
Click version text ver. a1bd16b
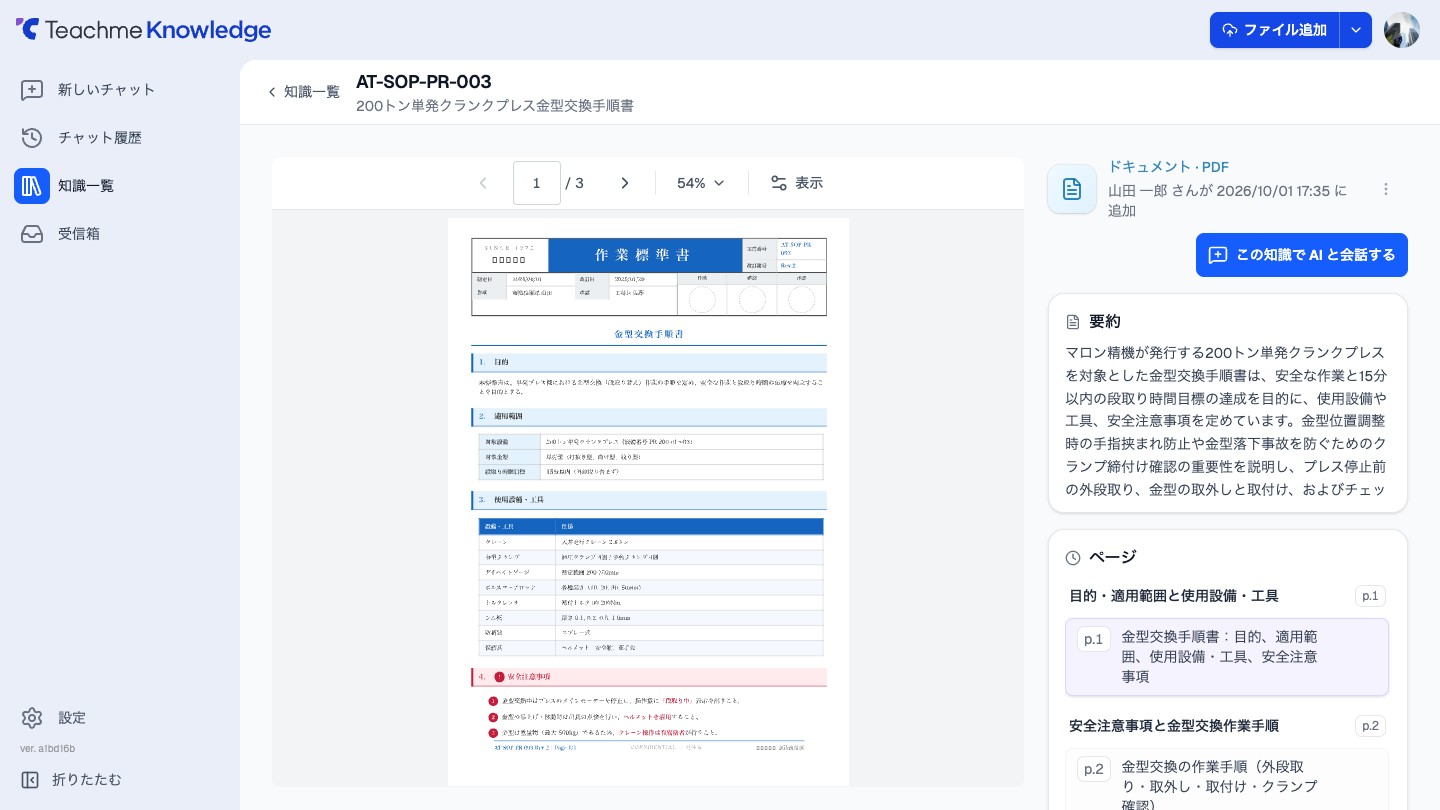47,748
